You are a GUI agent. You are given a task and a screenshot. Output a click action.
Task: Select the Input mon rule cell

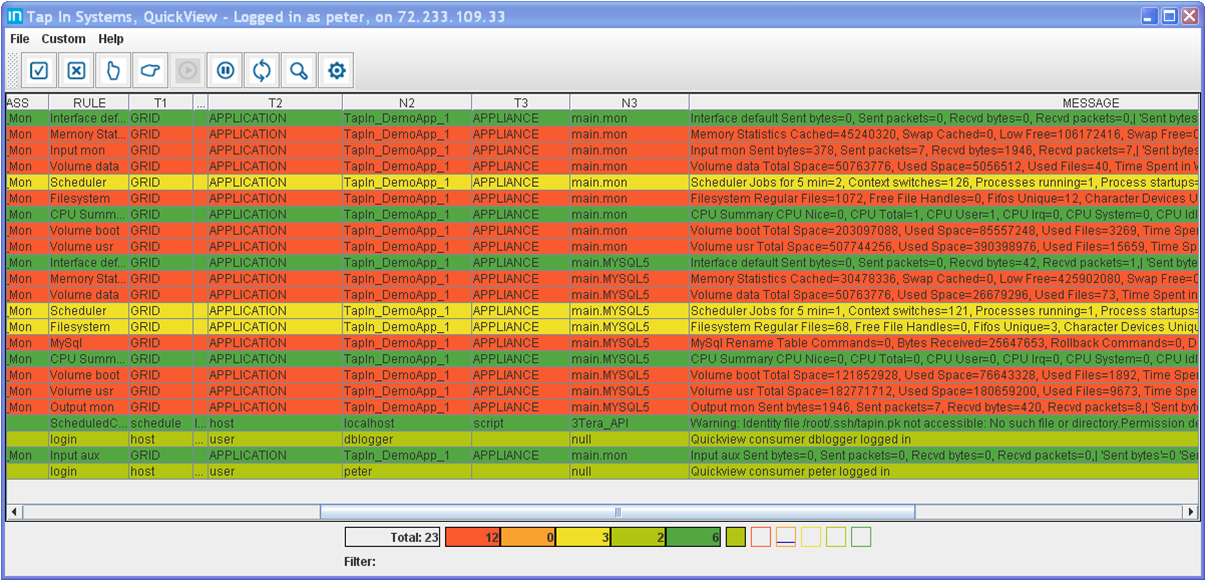[89, 150]
